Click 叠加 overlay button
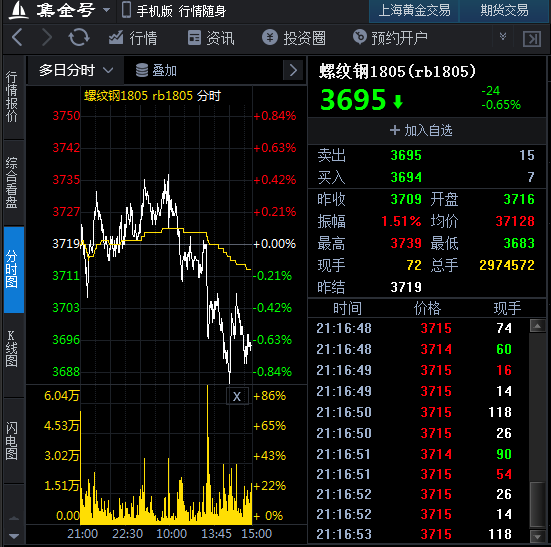This screenshot has height=547, width=551. [156, 70]
